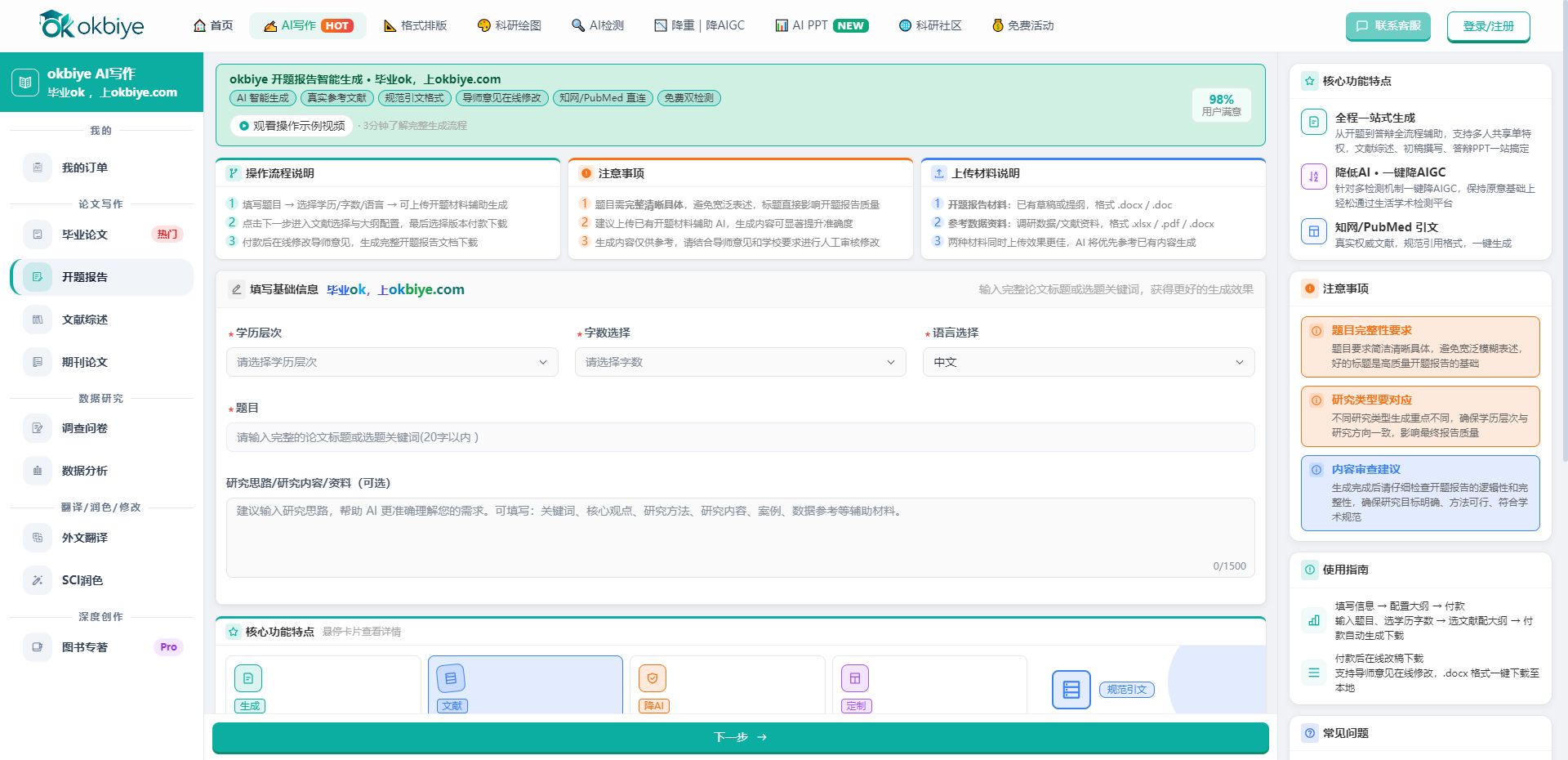
Task: Select 毕业论文 in the sidebar
Action: [x=102, y=235]
